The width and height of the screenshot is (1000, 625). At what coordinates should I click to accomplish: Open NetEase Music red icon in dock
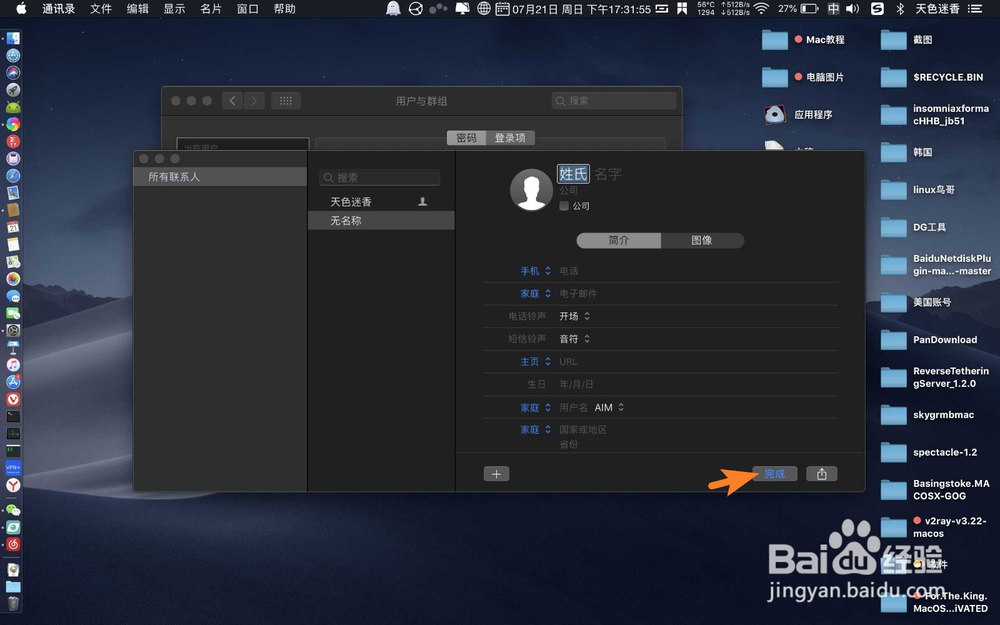click(x=13, y=545)
